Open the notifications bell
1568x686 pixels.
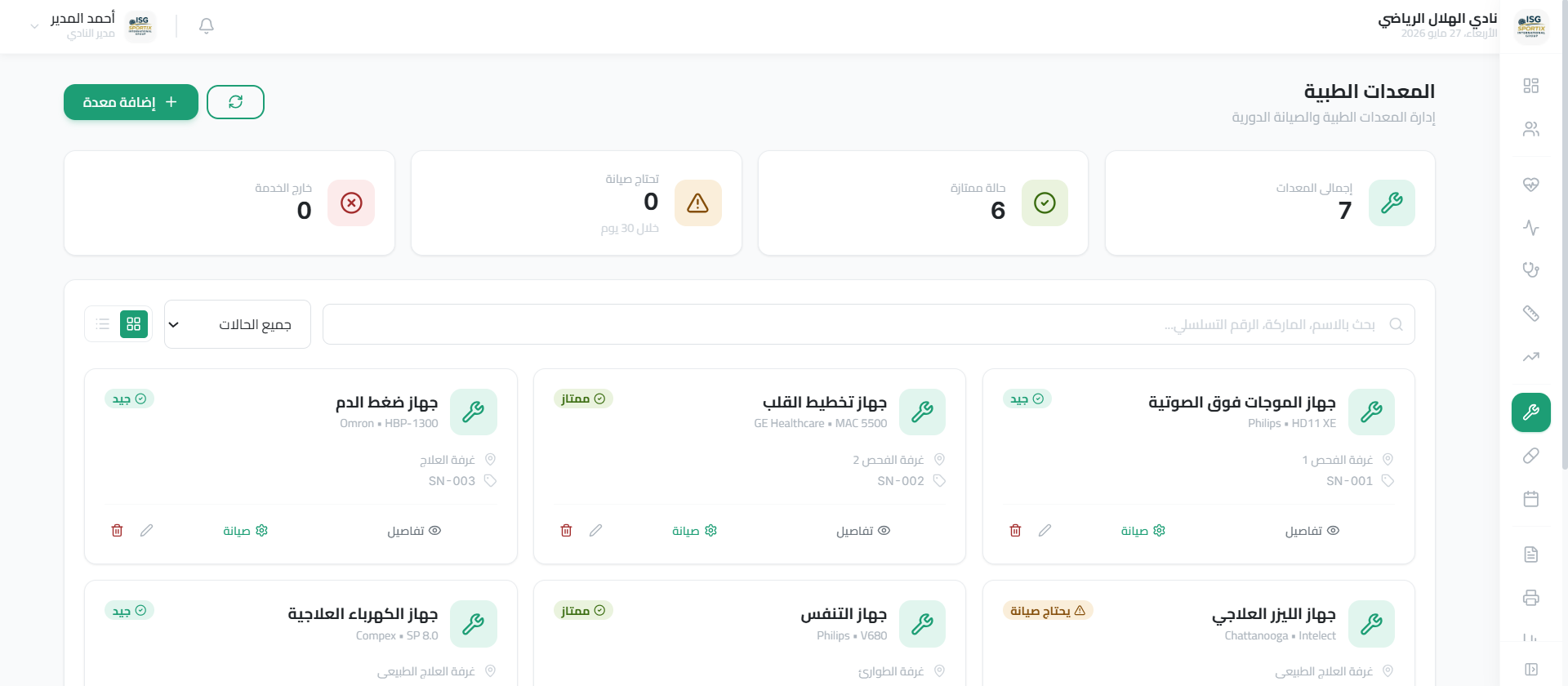click(x=207, y=26)
